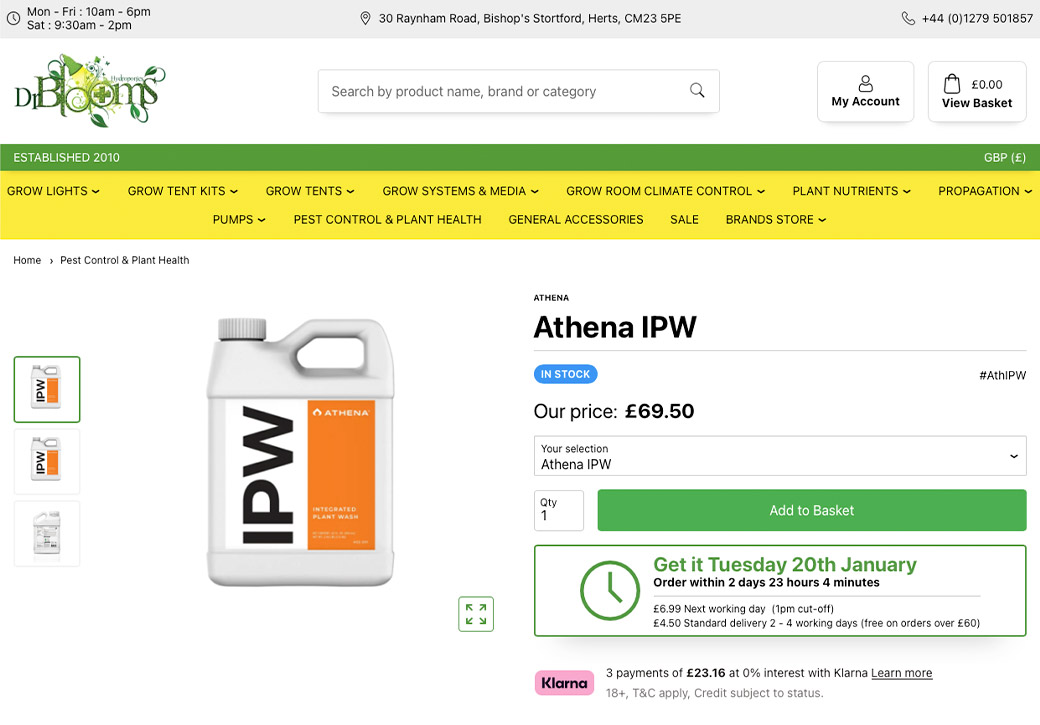The image size is (1040, 725).
Task: Expand the Grow Lights menu
Action: click(53, 191)
